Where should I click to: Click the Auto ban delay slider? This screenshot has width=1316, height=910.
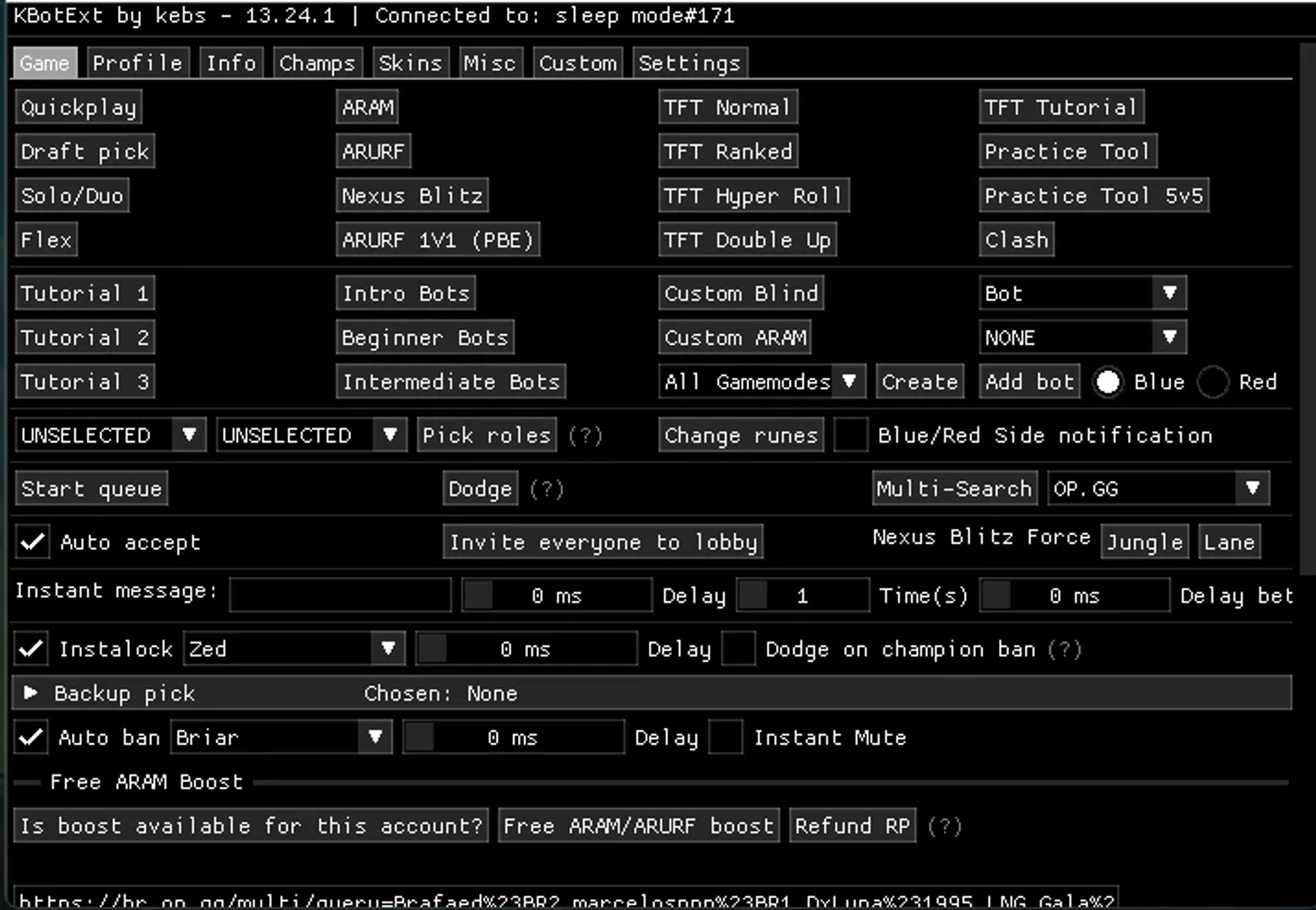(x=514, y=737)
